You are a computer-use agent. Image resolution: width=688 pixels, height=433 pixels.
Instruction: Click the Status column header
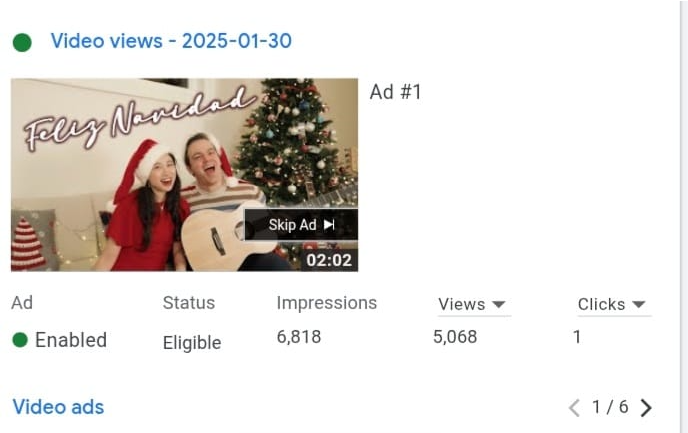[189, 303]
